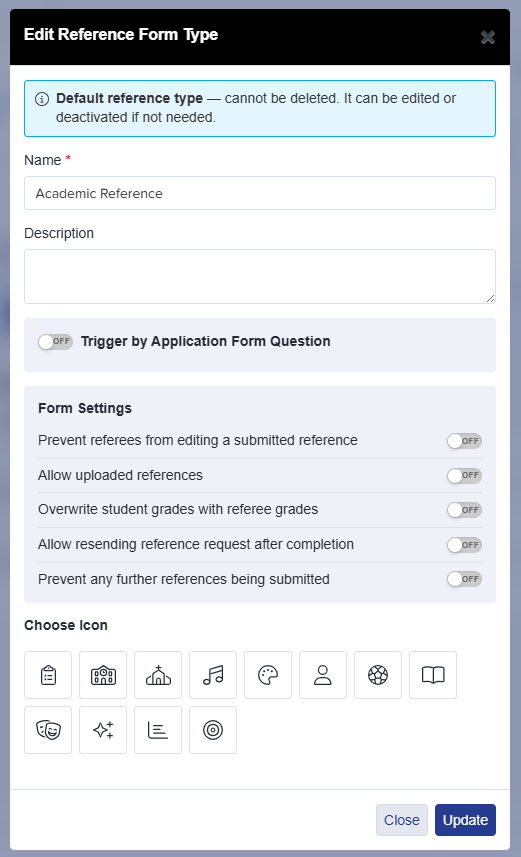
Task: Pick the target bullseye icon
Action: (x=213, y=730)
